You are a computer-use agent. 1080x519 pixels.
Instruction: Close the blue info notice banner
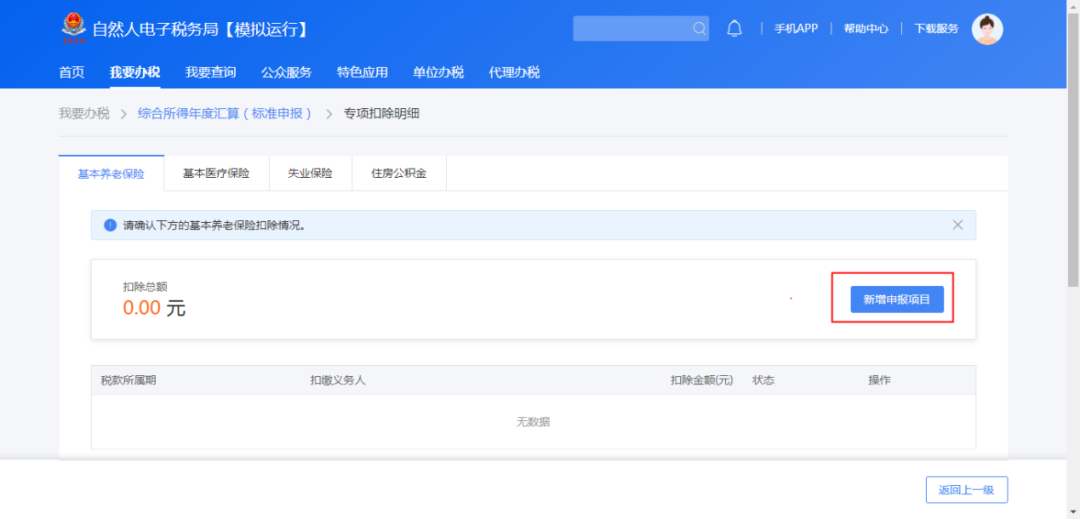point(957,224)
